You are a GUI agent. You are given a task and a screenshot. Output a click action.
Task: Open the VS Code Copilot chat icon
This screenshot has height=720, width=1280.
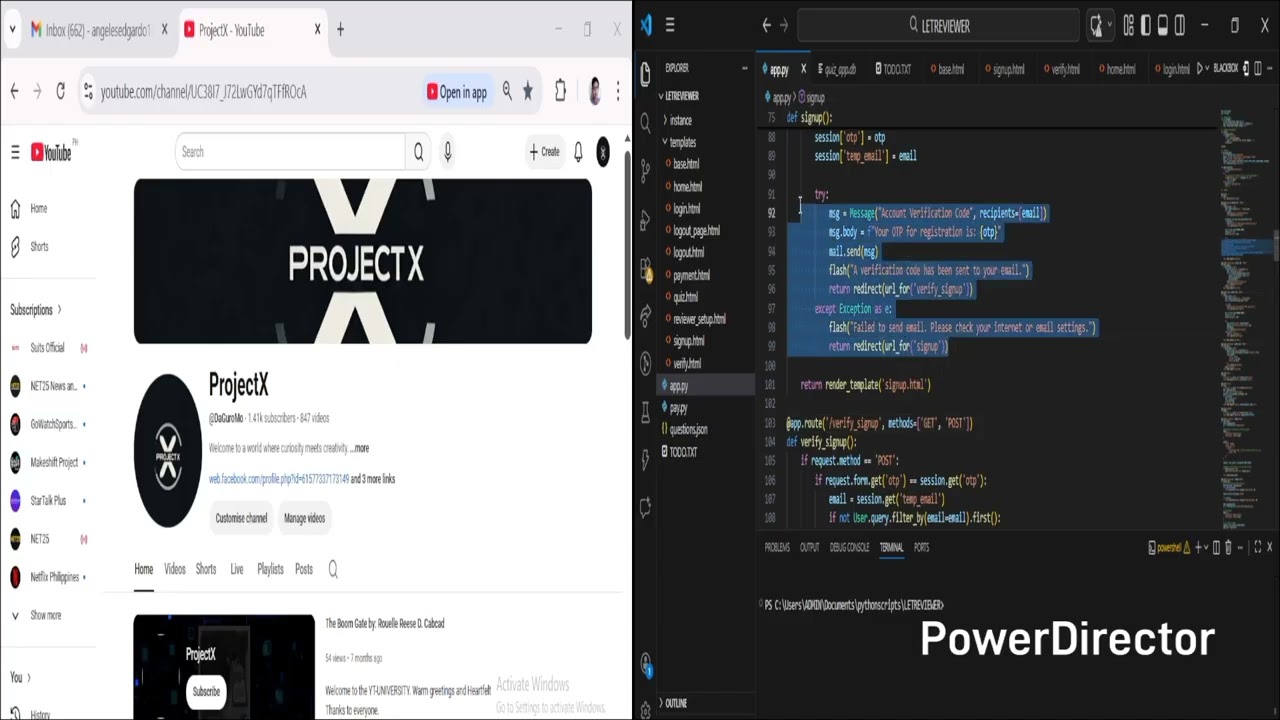click(1097, 25)
